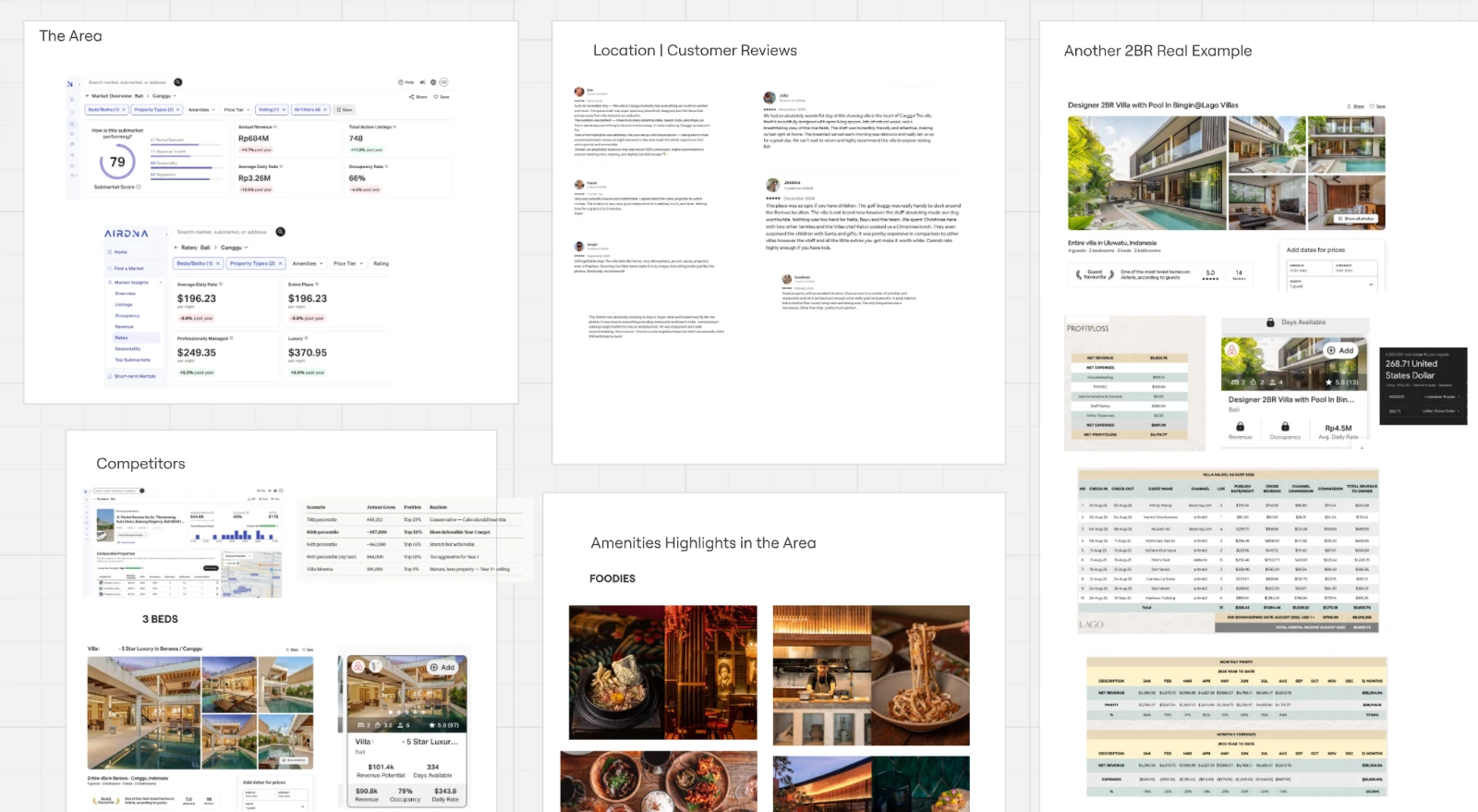The image size is (1478, 812).
Task: Click the search icon in the Rates screenshot
Action: pyautogui.click(x=281, y=232)
